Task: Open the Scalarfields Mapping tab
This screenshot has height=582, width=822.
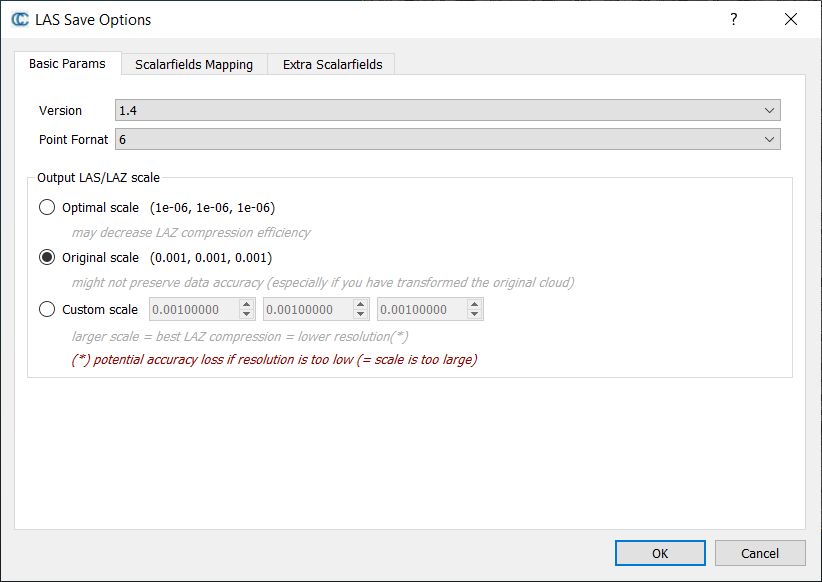Action: point(194,64)
